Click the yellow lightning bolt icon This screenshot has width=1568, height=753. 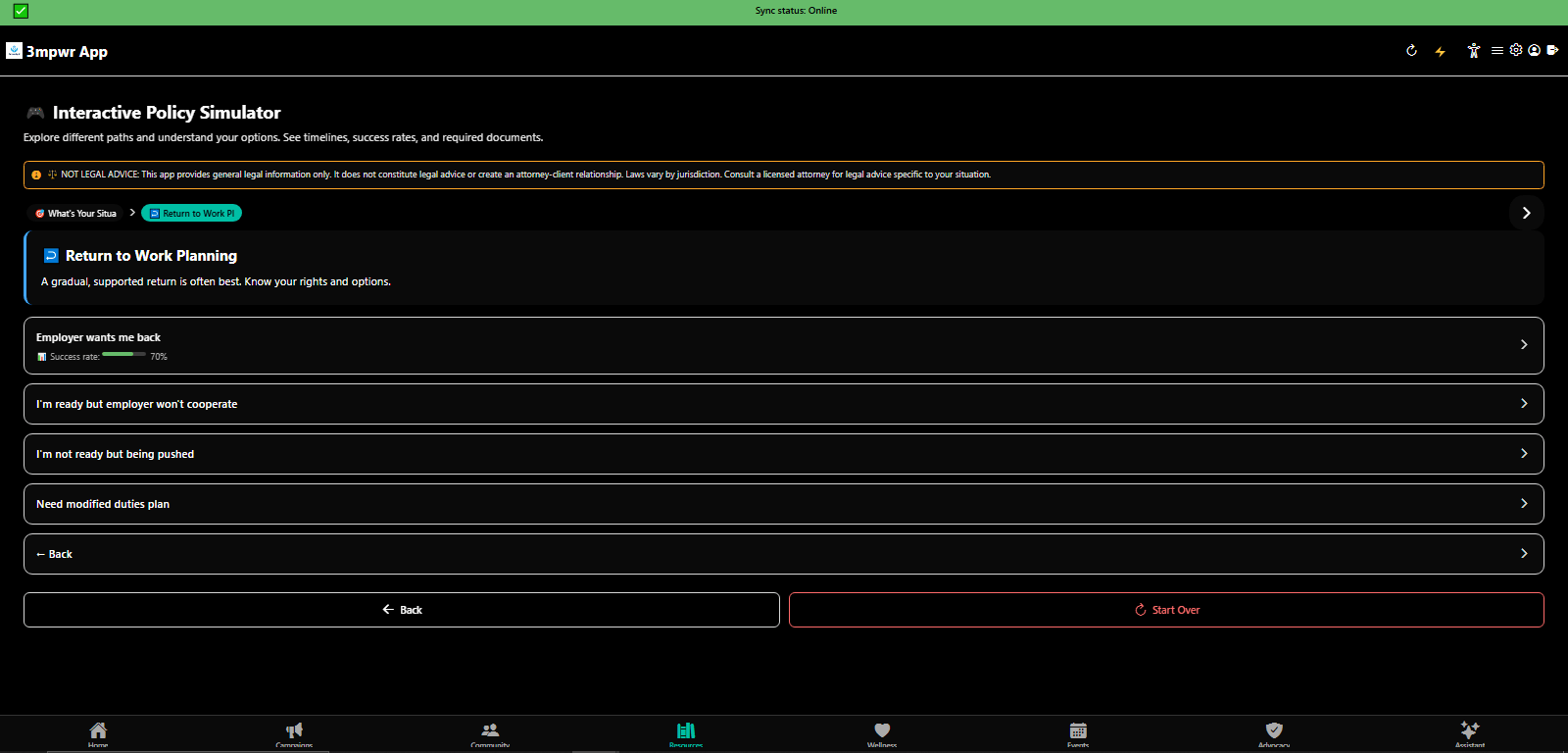point(1440,51)
